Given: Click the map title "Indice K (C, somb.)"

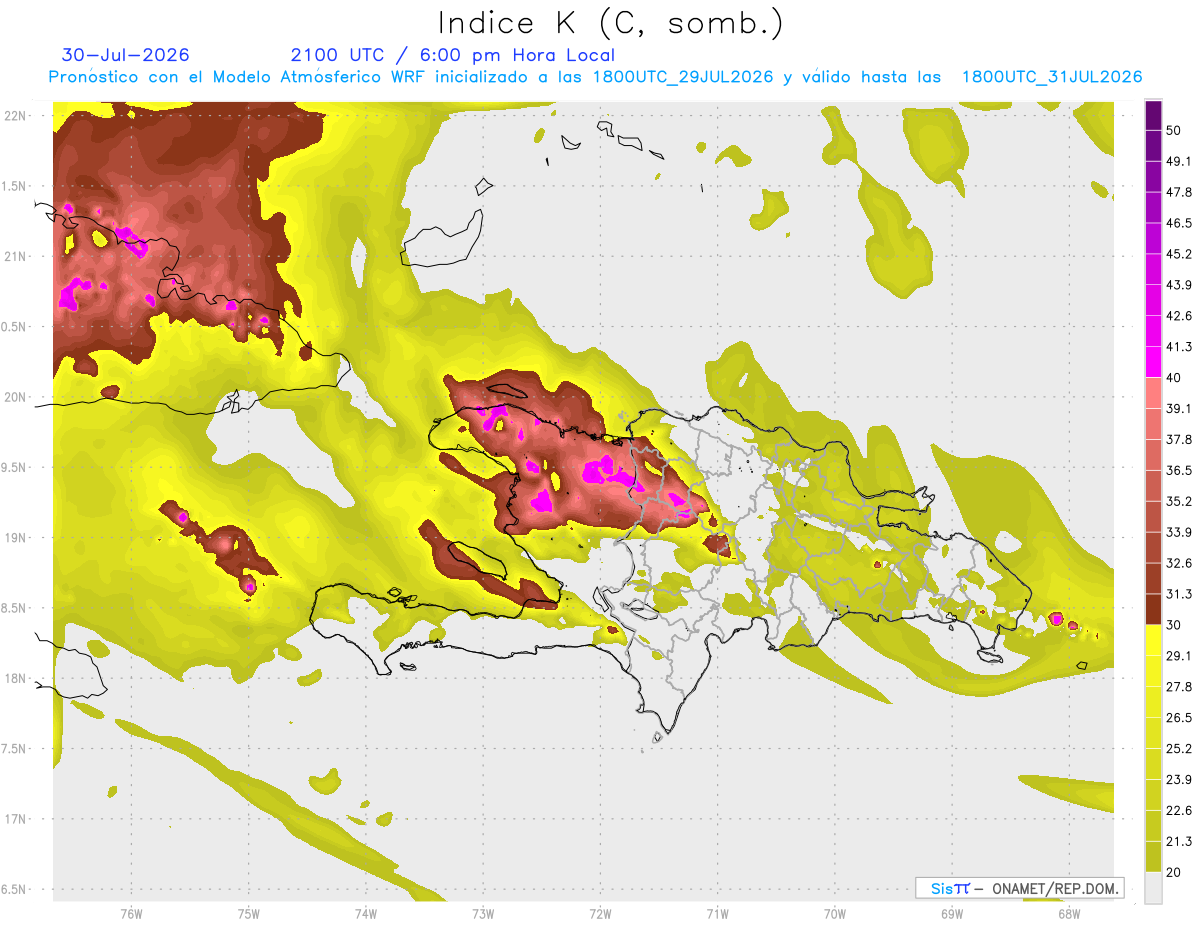Looking at the screenshot, I should (x=611, y=24).
